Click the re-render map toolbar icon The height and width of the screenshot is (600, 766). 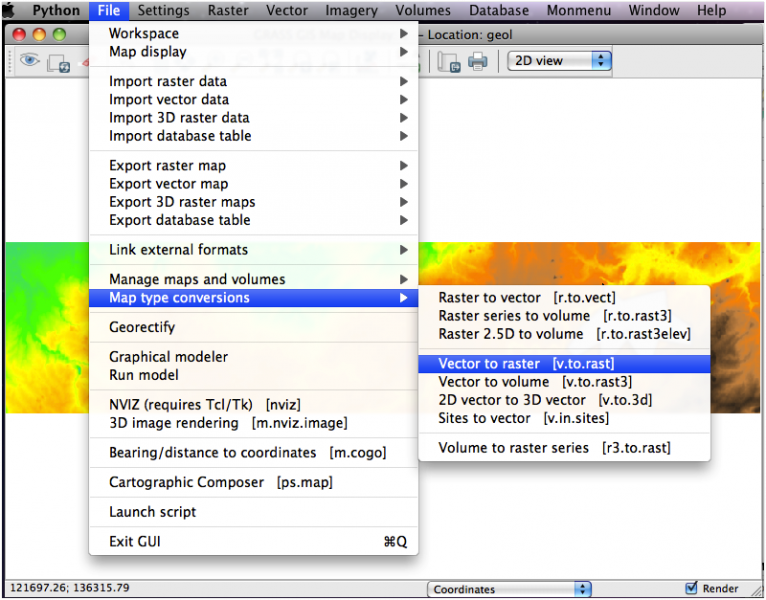point(58,62)
